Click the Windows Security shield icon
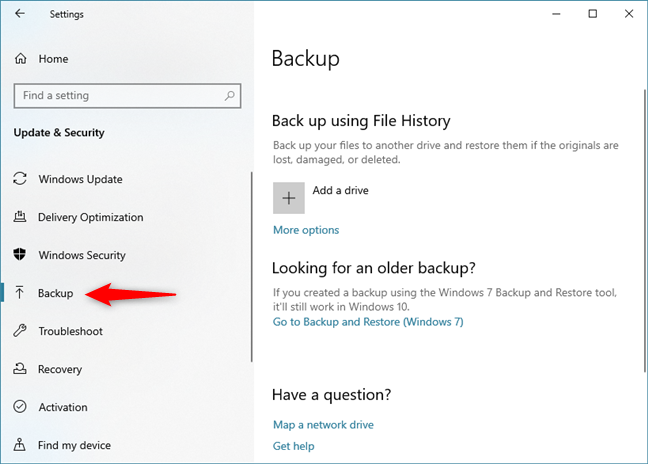 20,254
